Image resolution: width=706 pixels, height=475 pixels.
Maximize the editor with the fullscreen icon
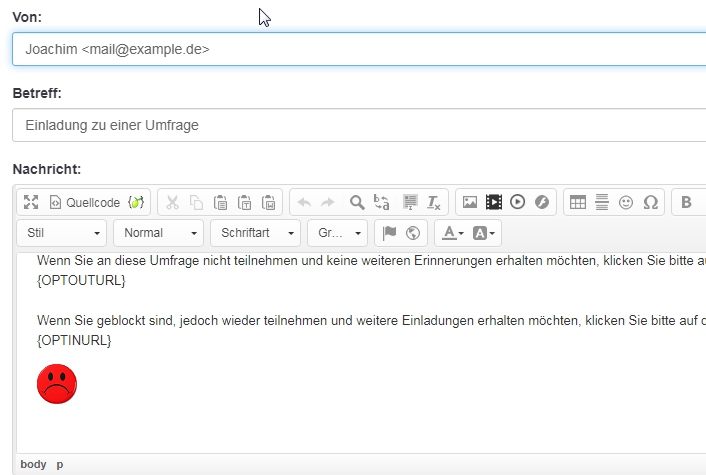[x=31, y=202]
